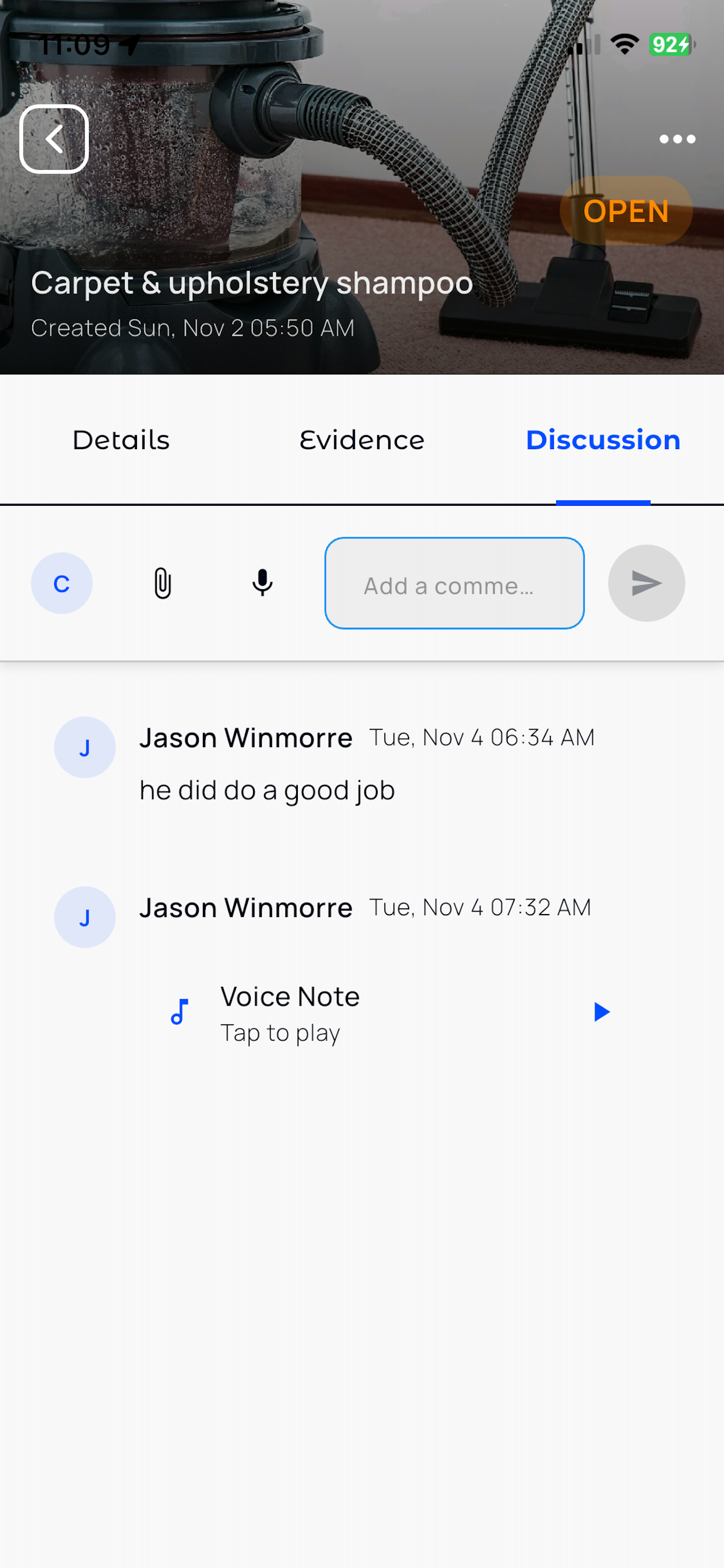Screen dimensions: 724x1568
Task: Play the Voice Note recording
Action: 601,1012
